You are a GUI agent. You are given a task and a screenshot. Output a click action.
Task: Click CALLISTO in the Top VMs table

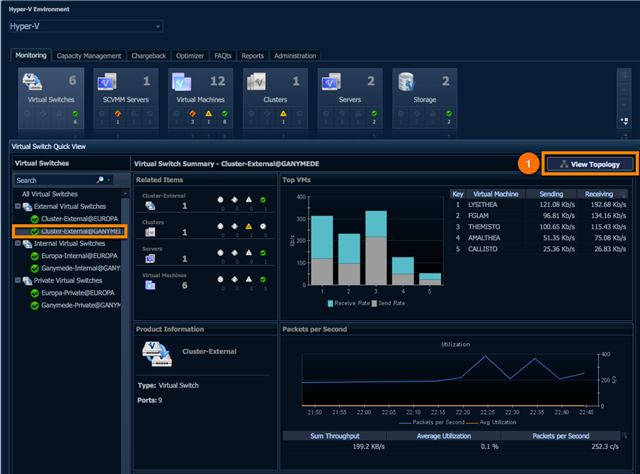pos(482,249)
